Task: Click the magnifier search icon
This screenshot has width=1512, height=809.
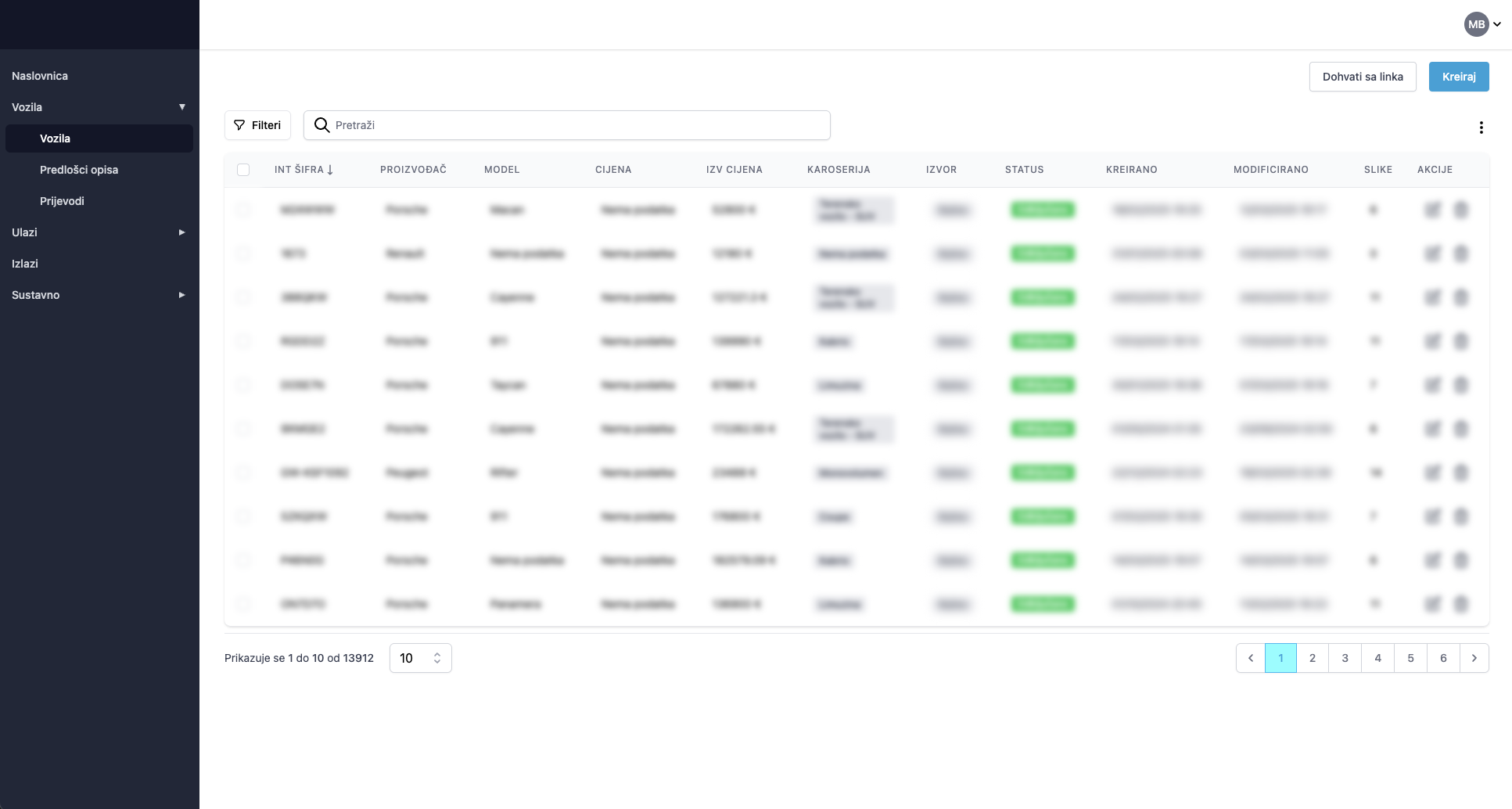Action: tap(321, 125)
